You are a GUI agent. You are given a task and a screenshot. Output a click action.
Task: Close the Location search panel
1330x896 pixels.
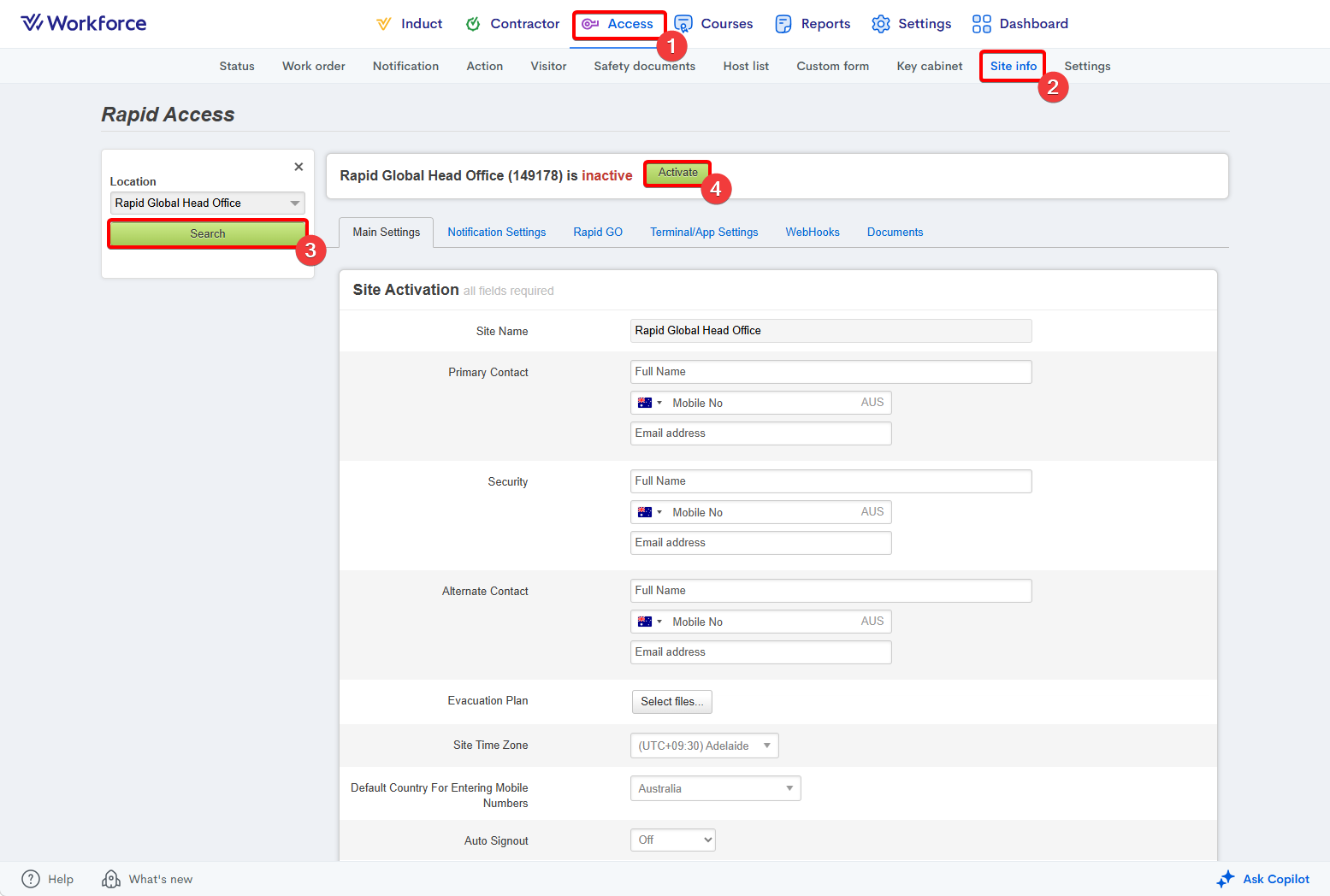coord(299,167)
